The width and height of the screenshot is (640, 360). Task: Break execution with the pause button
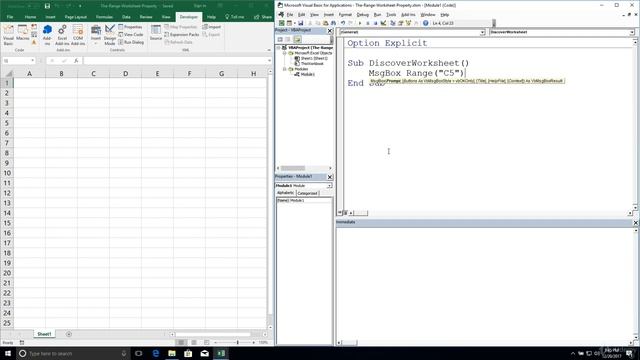click(x=368, y=23)
